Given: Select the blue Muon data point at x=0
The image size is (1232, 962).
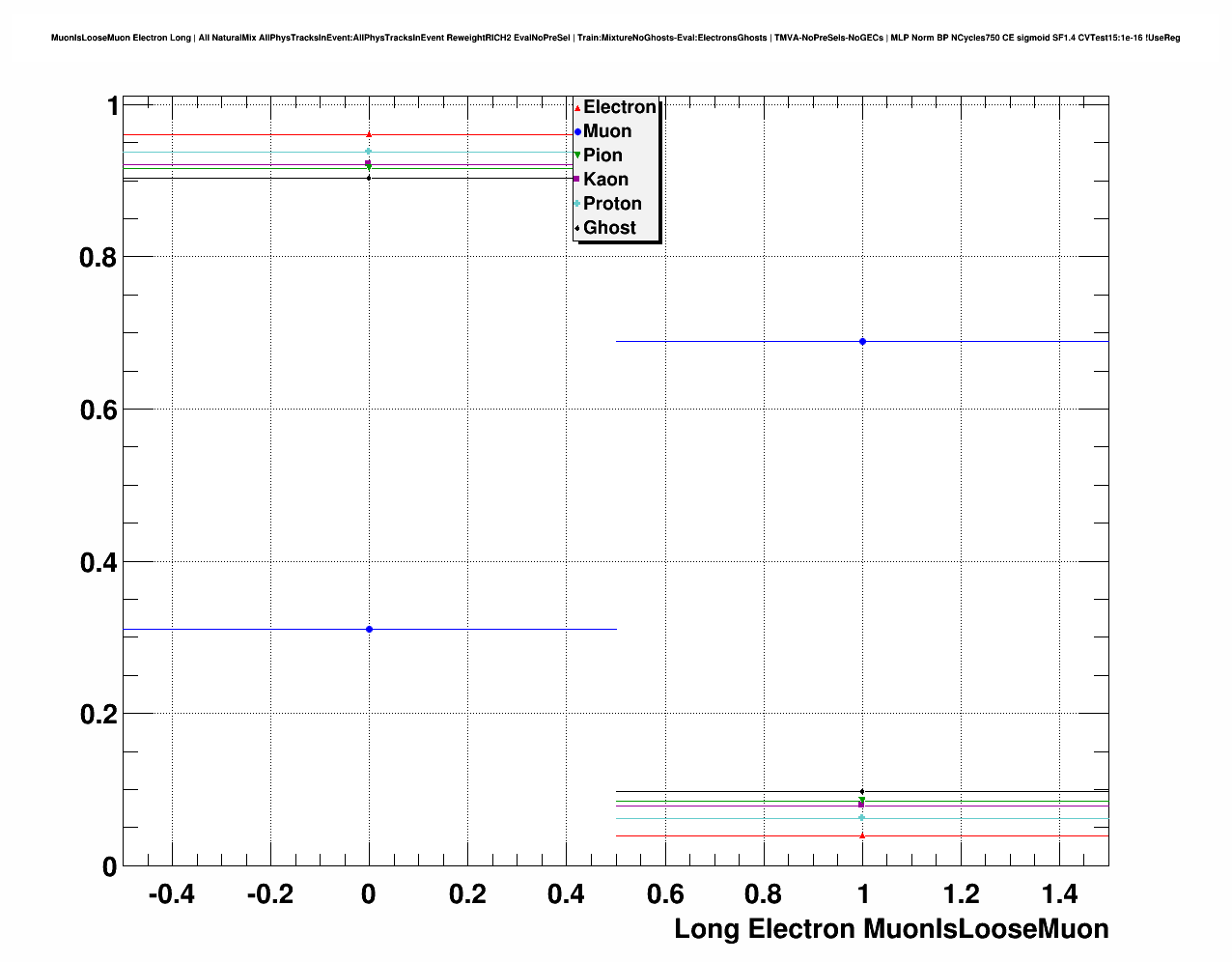Looking at the screenshot, I should 369,629.
